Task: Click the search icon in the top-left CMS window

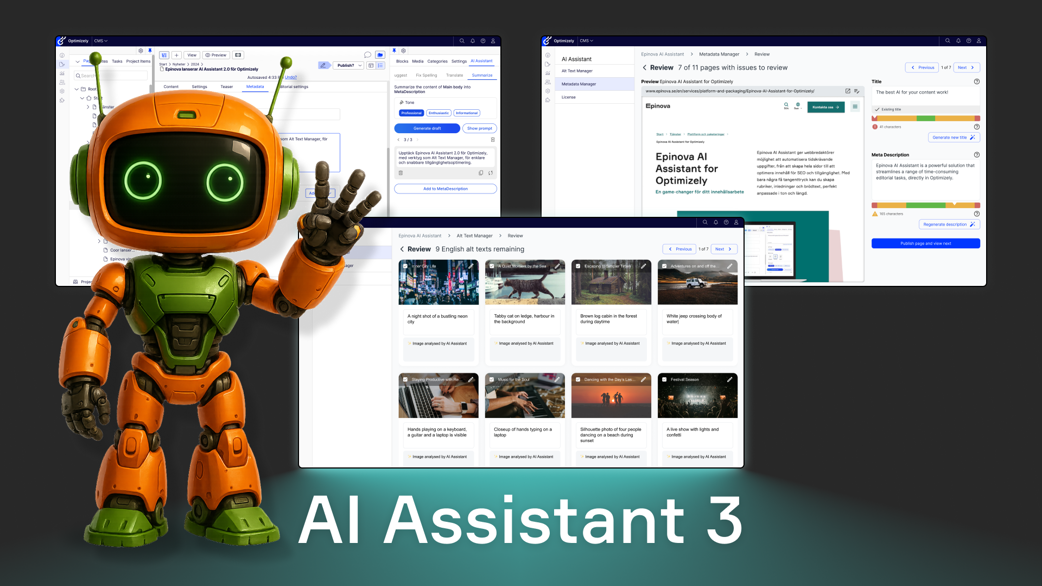Action: 462,41
